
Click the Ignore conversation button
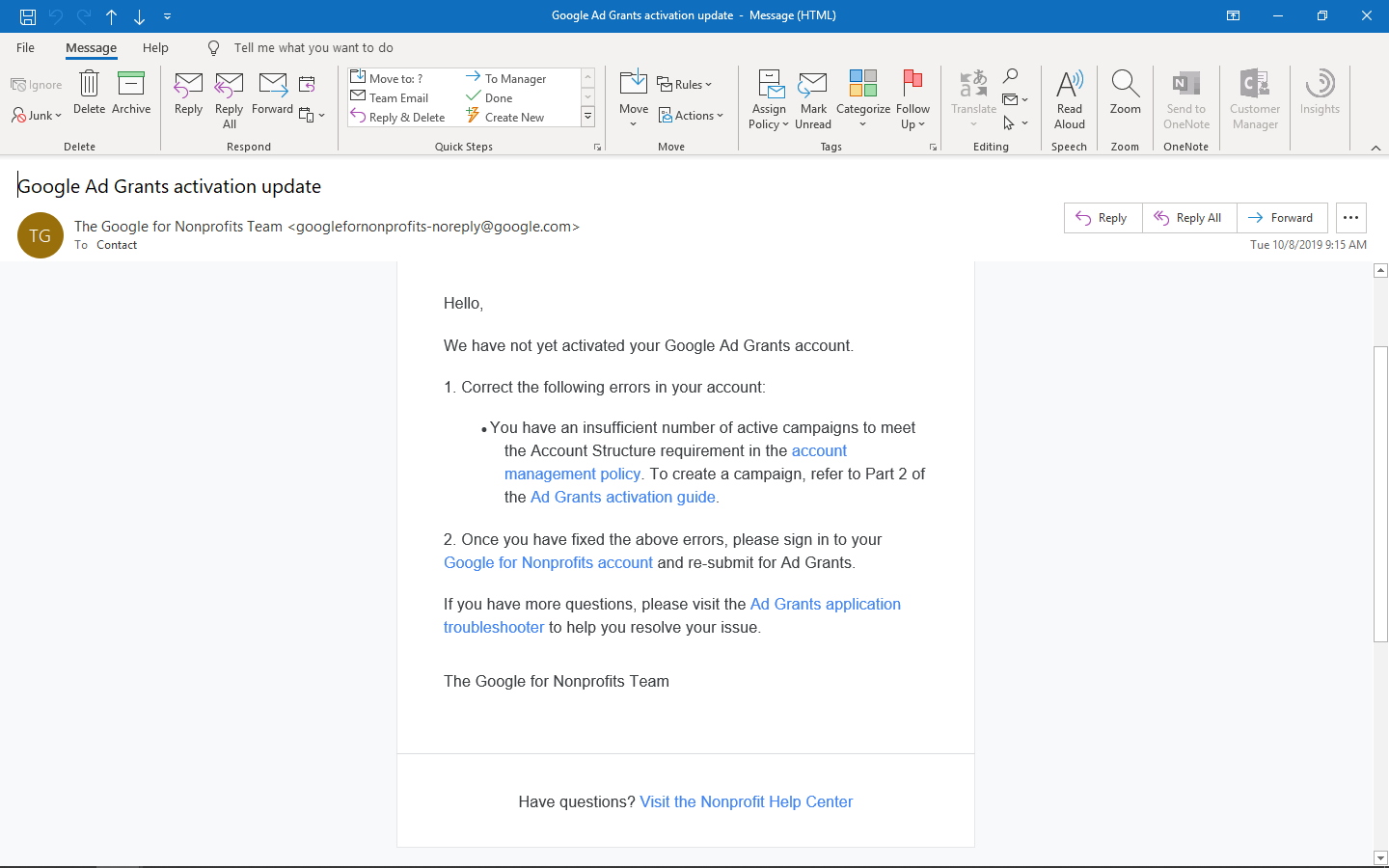tap(37, 85)
